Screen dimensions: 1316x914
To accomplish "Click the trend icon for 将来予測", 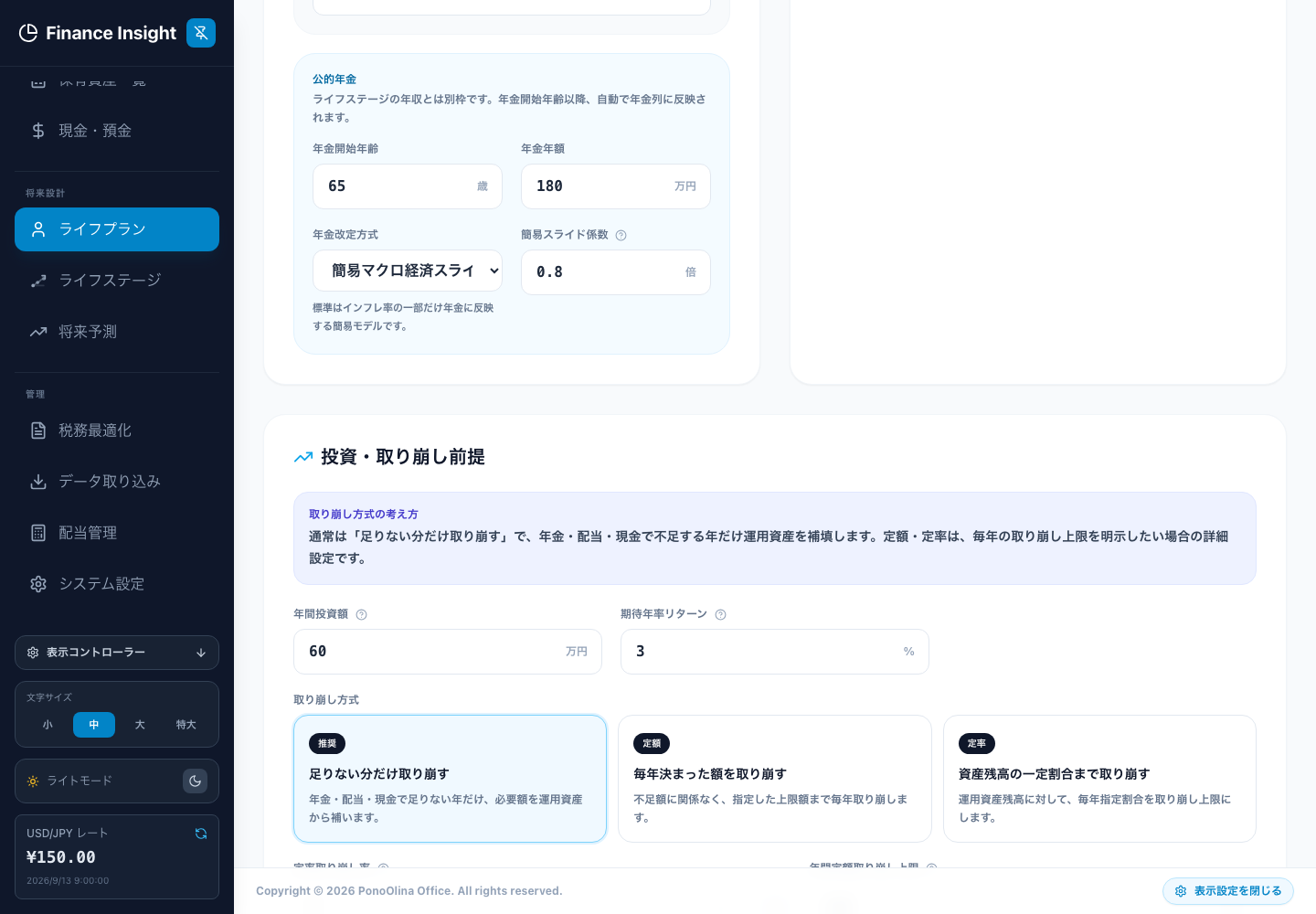I will pos(38,332).
